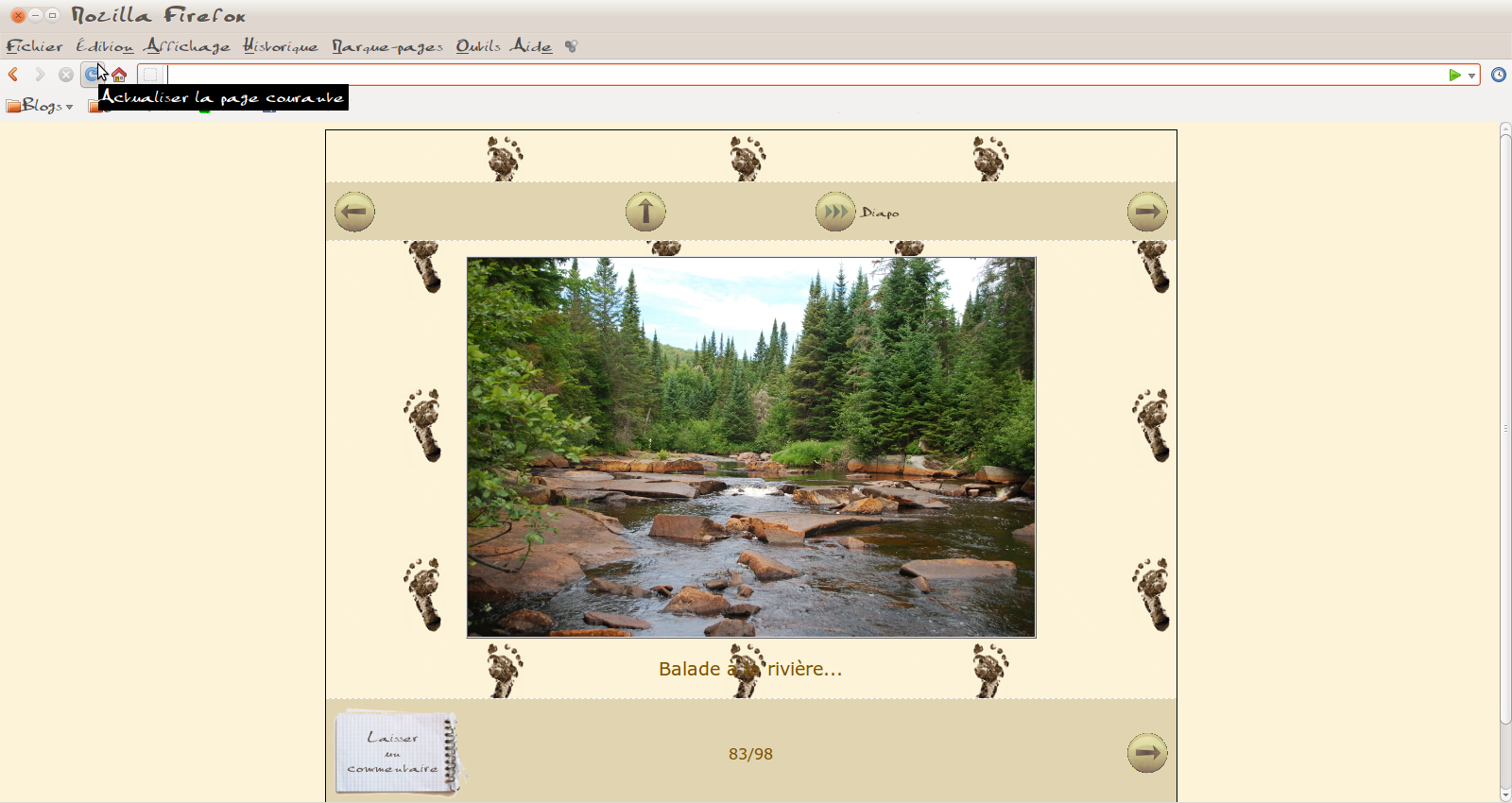Start the Diapo slideshow
Image resolution: width=1512 pixels, height=803 pixels.
pos(835,212)
